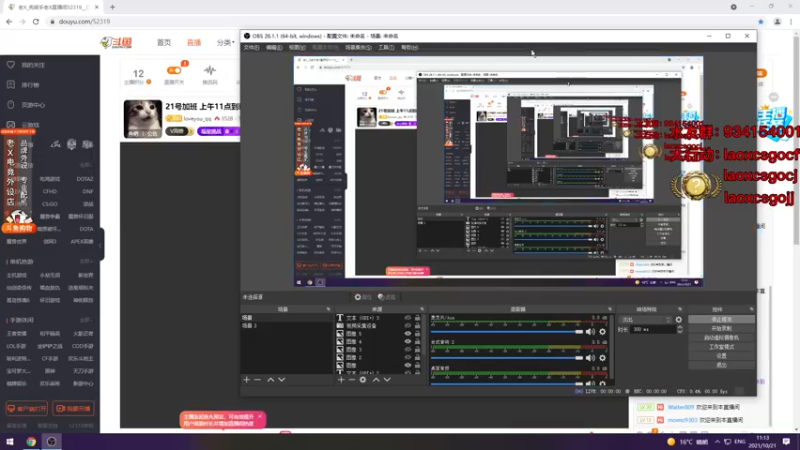Open Windows notification center icon

786,441
